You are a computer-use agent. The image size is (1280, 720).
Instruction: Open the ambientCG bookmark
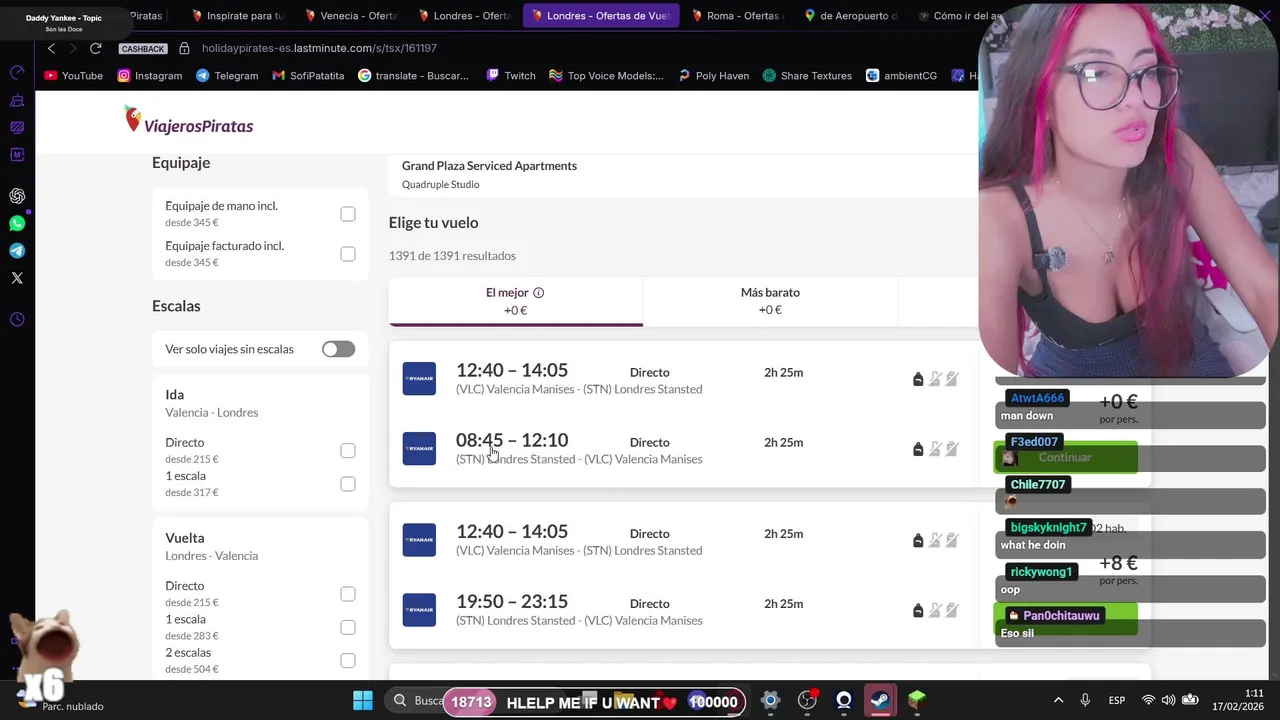(x=901, y=75)
